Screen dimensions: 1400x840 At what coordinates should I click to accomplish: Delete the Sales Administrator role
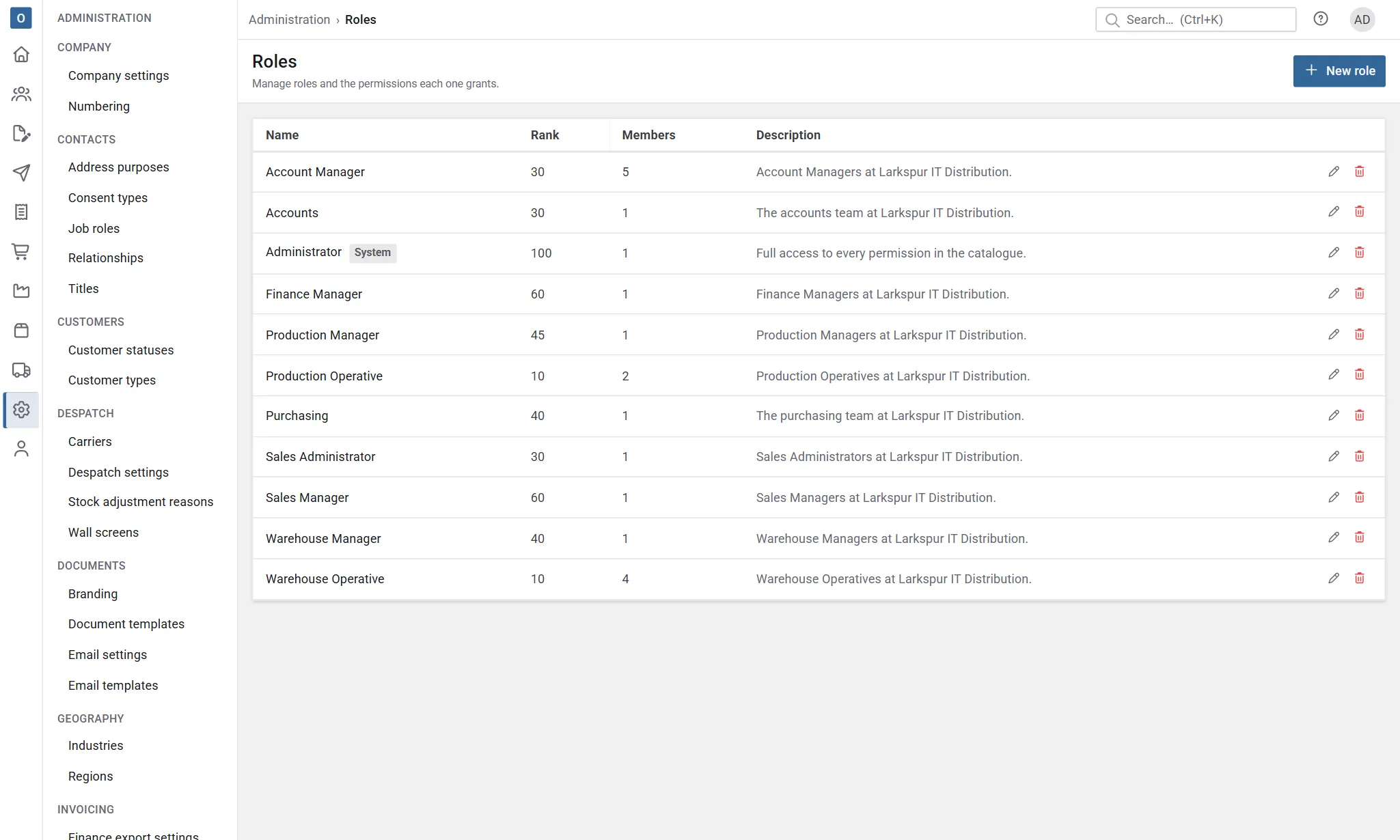point(1360,456)
